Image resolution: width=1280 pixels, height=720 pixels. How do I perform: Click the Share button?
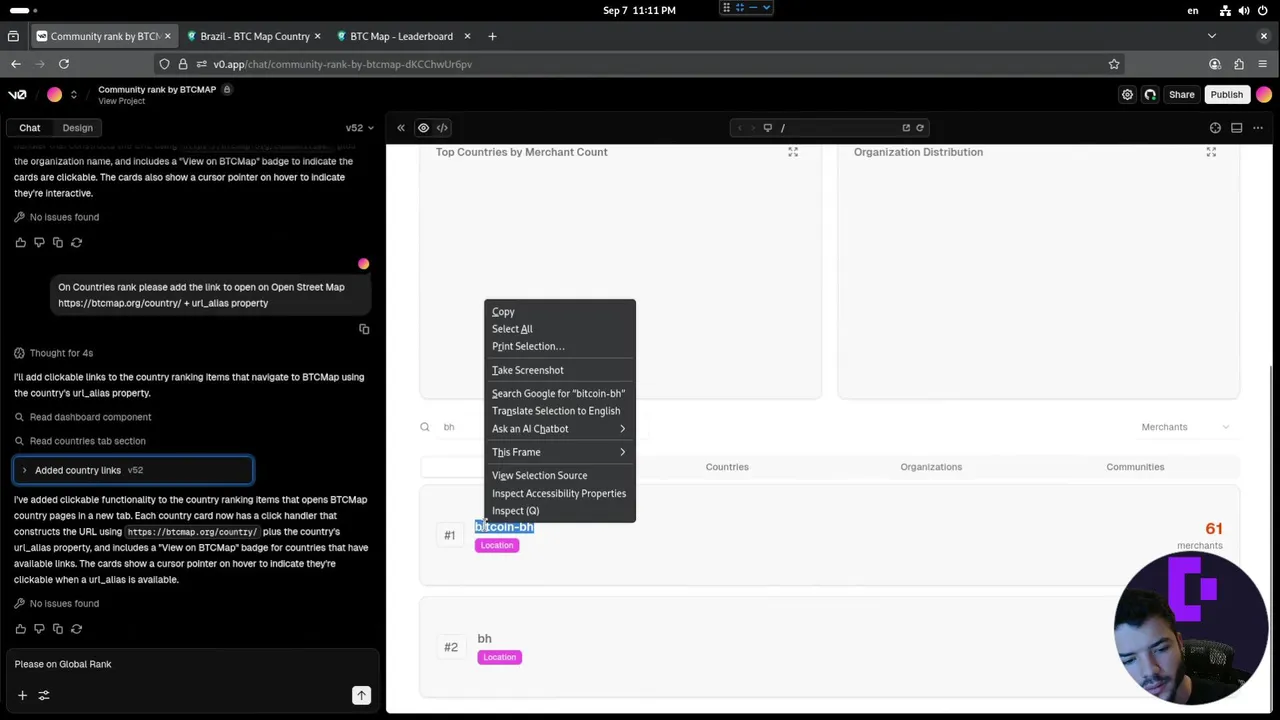[1181, 95]
